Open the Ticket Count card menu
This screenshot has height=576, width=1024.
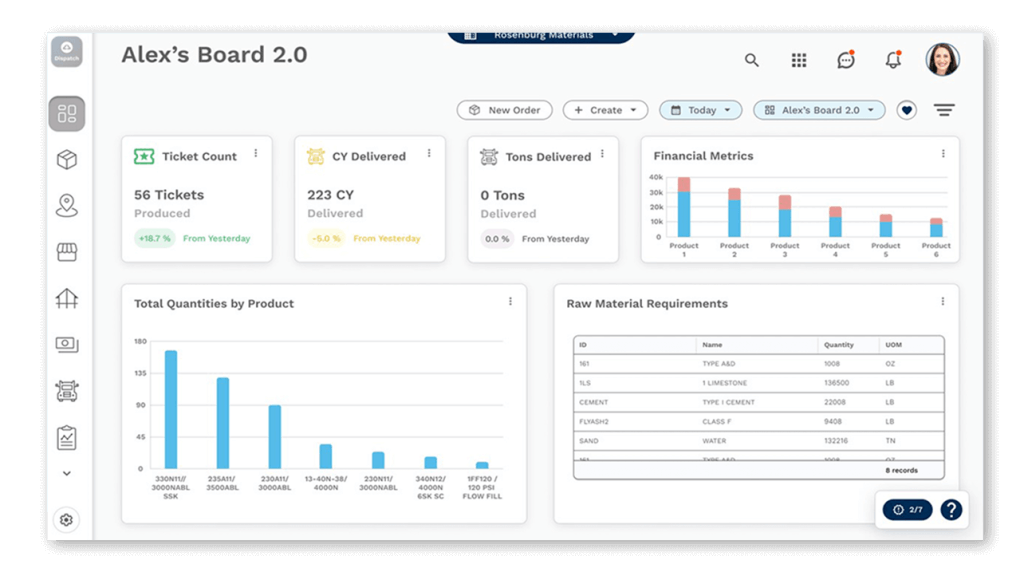point(256,152)
